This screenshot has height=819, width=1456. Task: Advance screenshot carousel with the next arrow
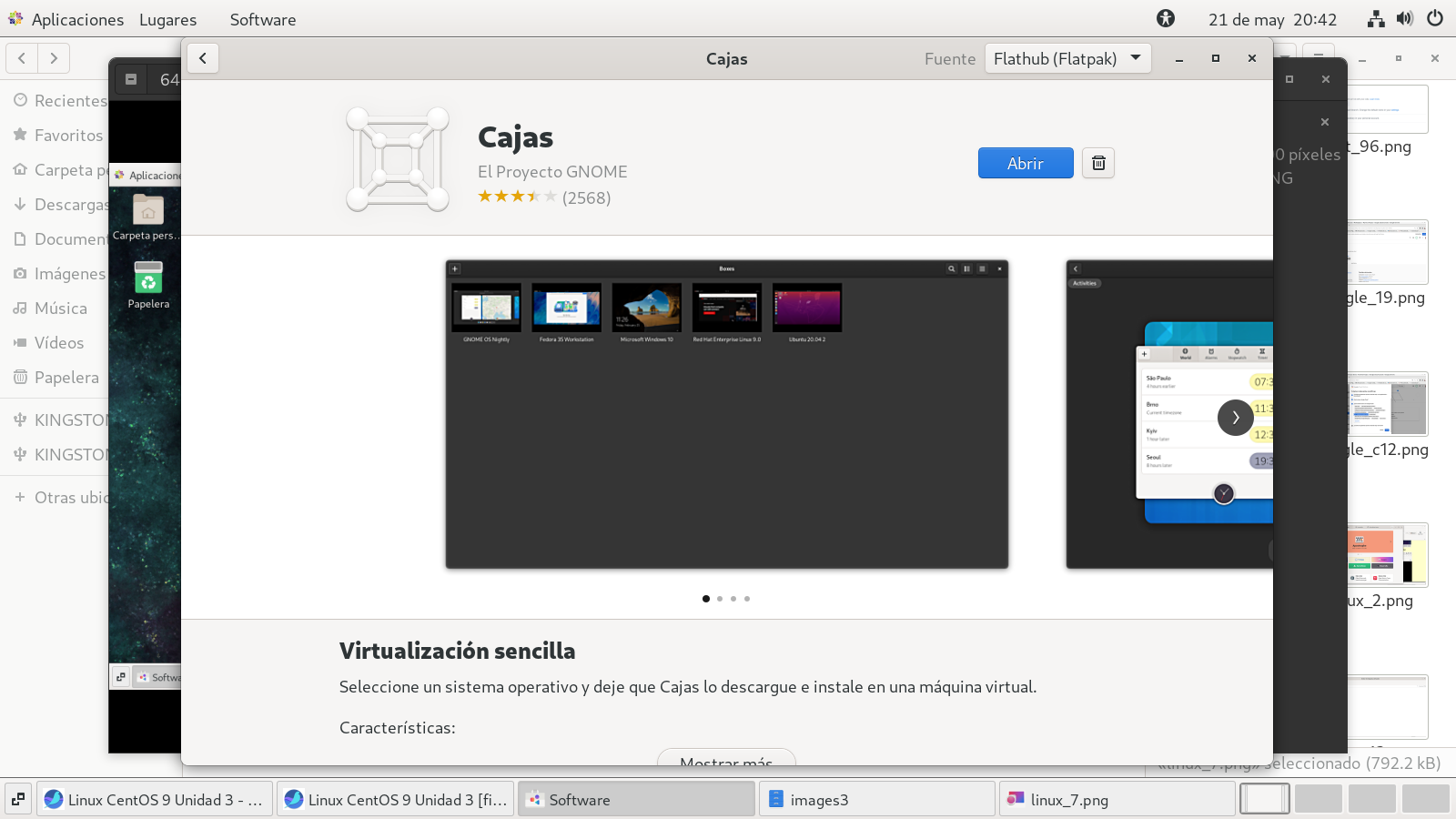(1235, 418)
